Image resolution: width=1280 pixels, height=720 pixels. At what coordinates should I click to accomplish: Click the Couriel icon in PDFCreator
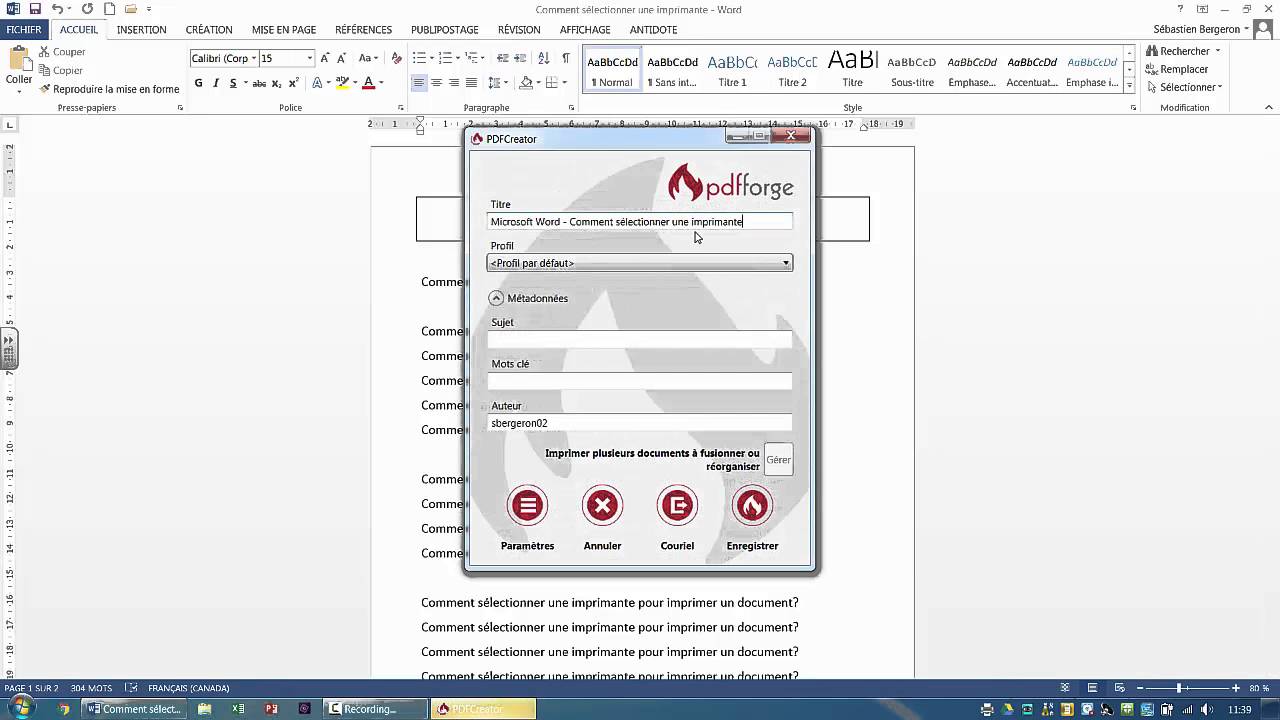[x=677, y=506]
